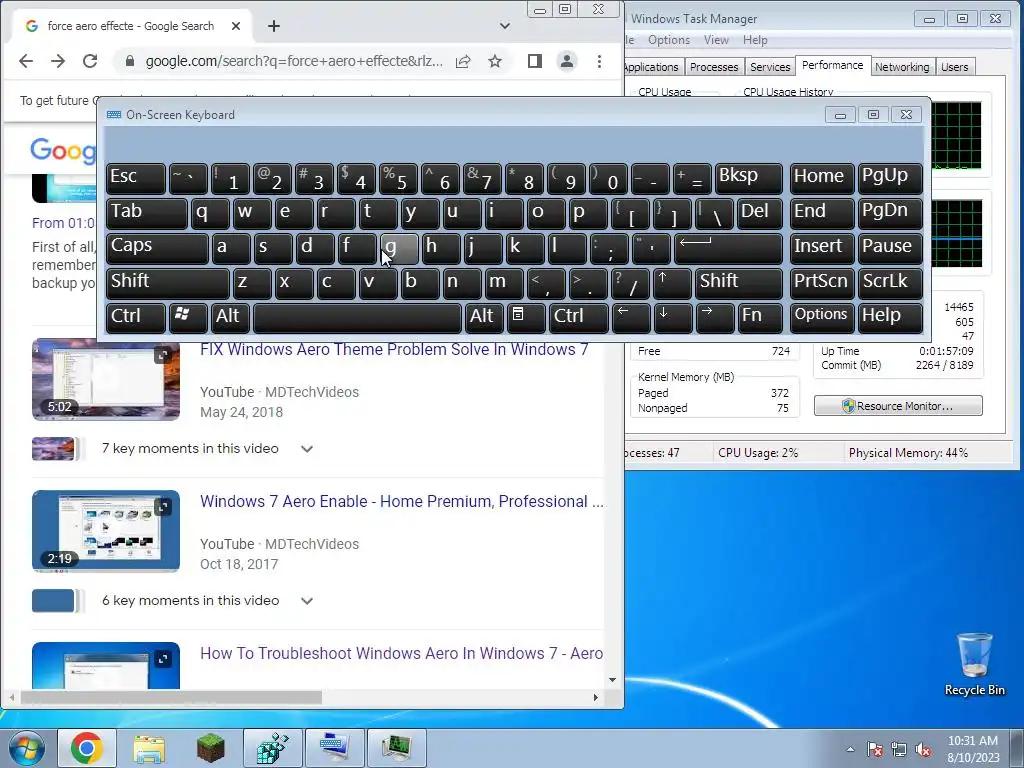Toggle Chrome side panel icon
This screenshot has height=768, width=1024.
[x=534, y=61]
